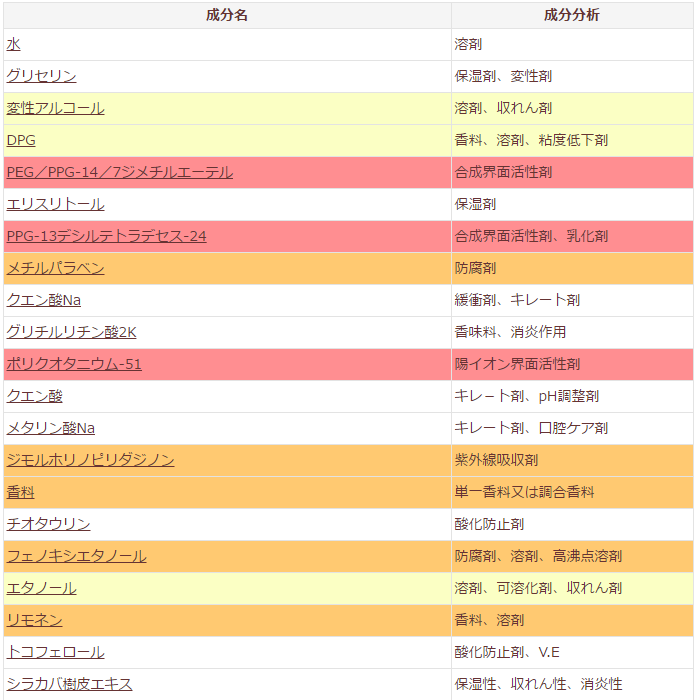Image resolution: width=697 pixels, height=700 pixels.
Task: Click the 酸化防止剤、V.E cell
Action: coord(572,653)
